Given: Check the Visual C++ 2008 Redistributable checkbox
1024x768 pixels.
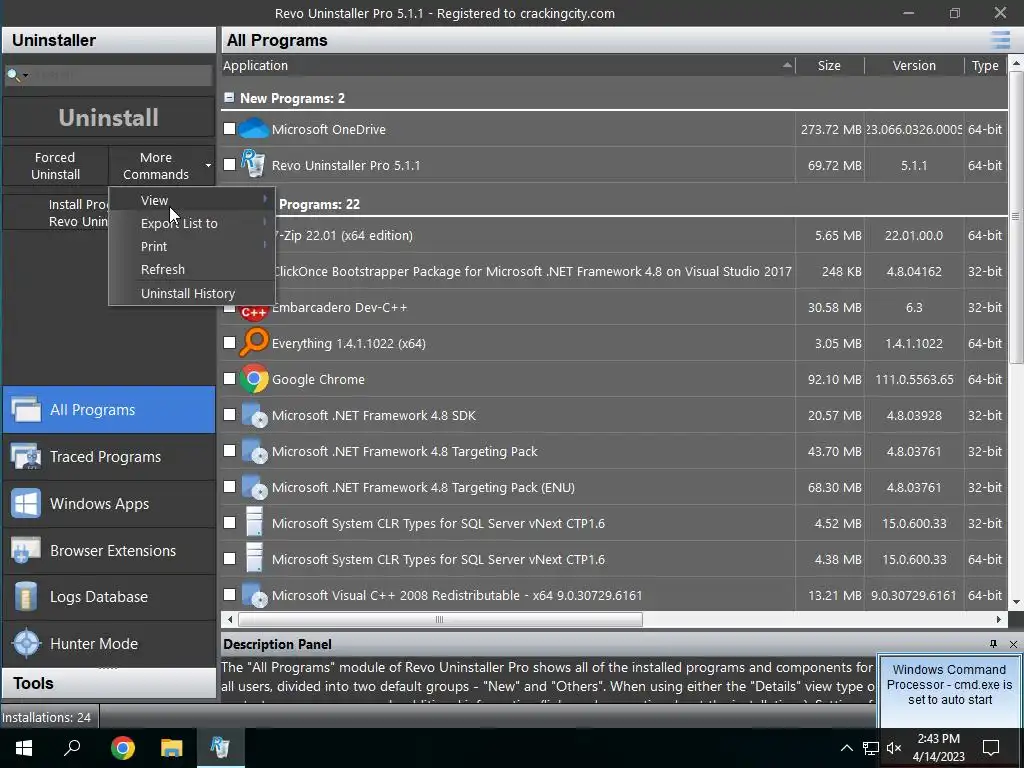Looking at the screenshot, I should 229,594.
